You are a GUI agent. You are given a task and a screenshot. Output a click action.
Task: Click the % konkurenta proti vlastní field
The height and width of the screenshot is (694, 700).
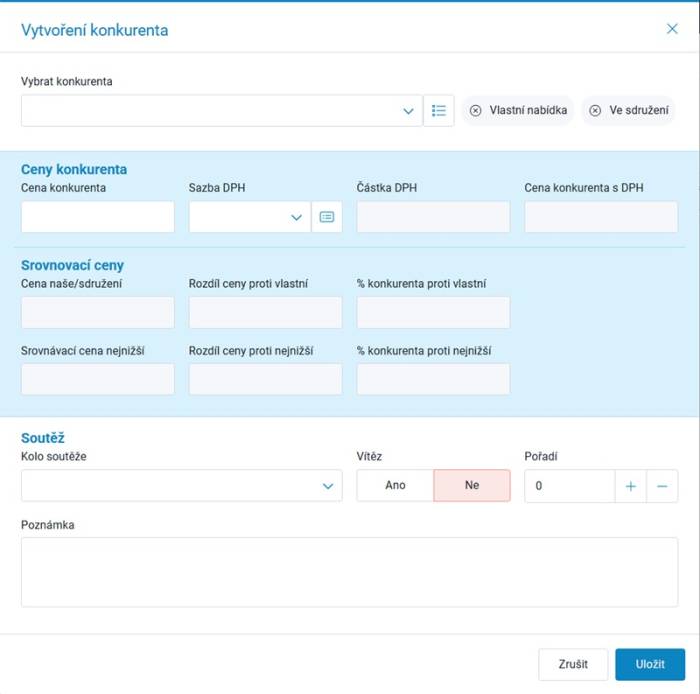click(x=433, y=312)
